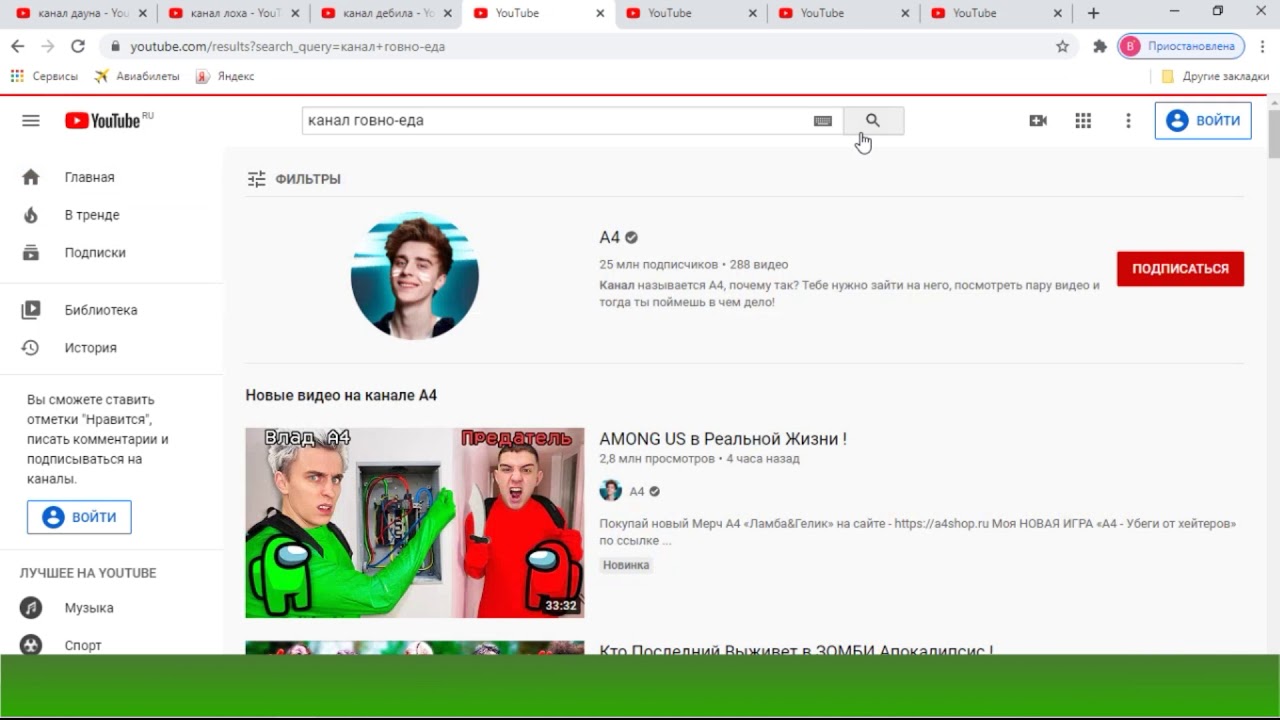This screenshot has width=1280, height=720.
Task: Open Chrome extensions puzzle icon
Action: coord(1100,46)
